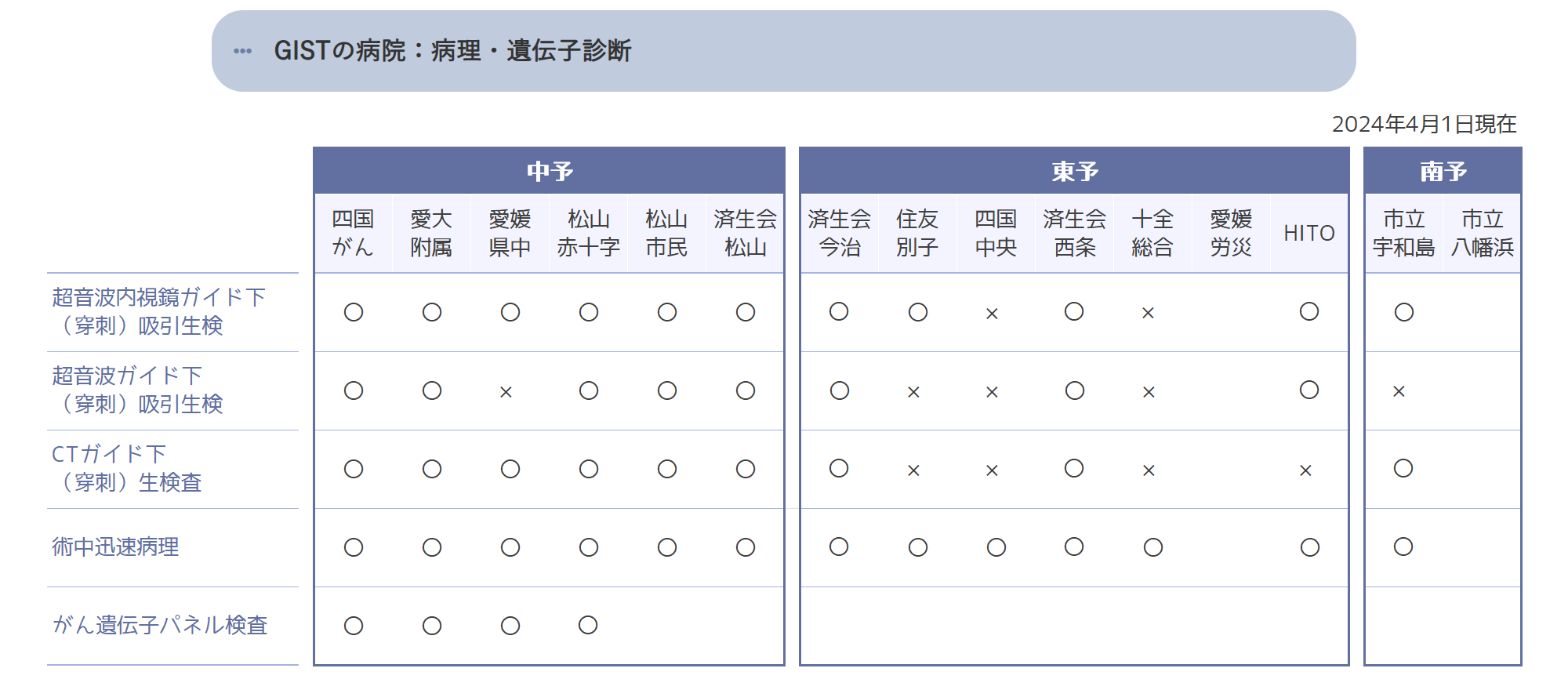Open the 超音波内視鏡ガイド下（穿刺）吸引生検 row label

click(159, 311)
